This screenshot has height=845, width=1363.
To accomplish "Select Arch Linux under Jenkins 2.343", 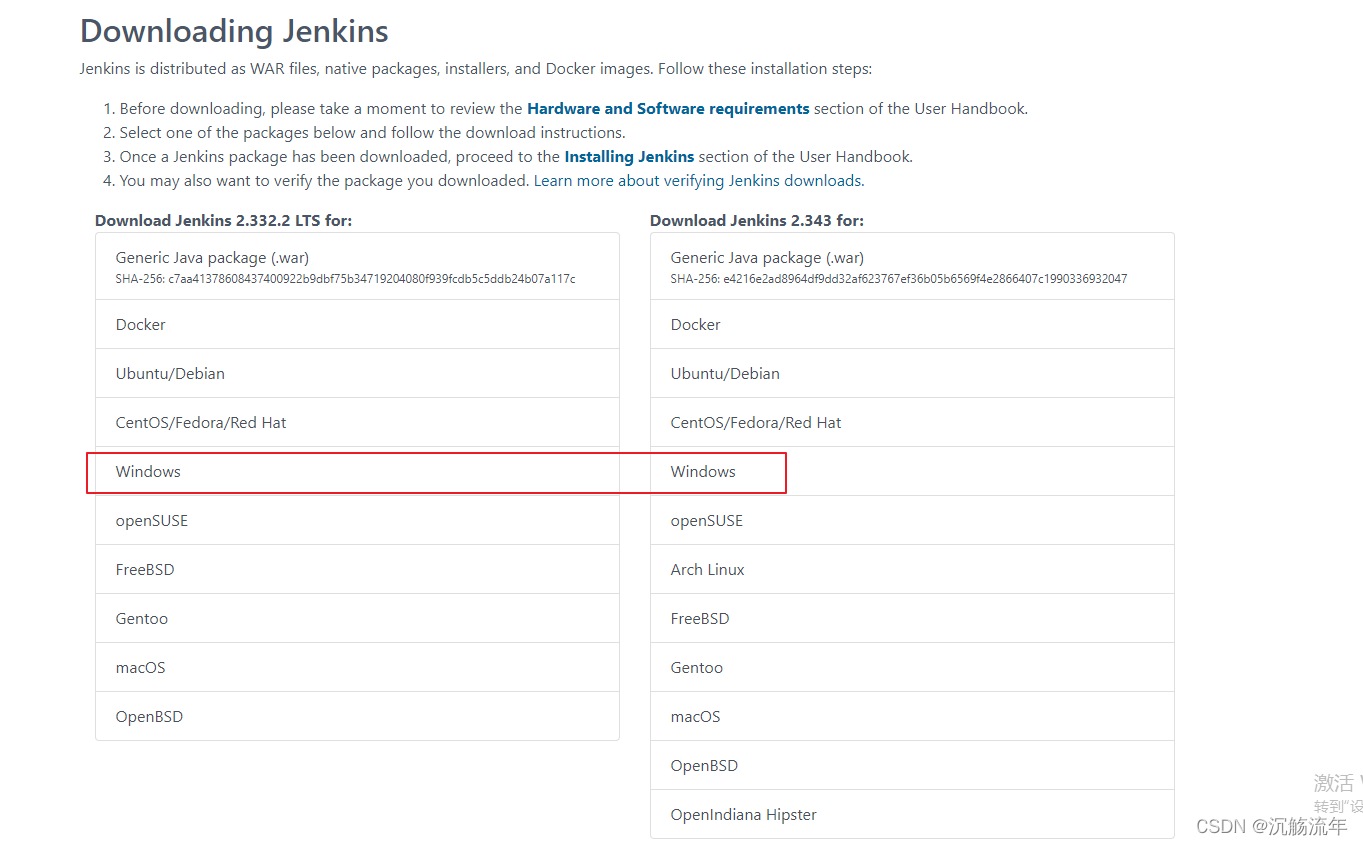I will [912, 570].
